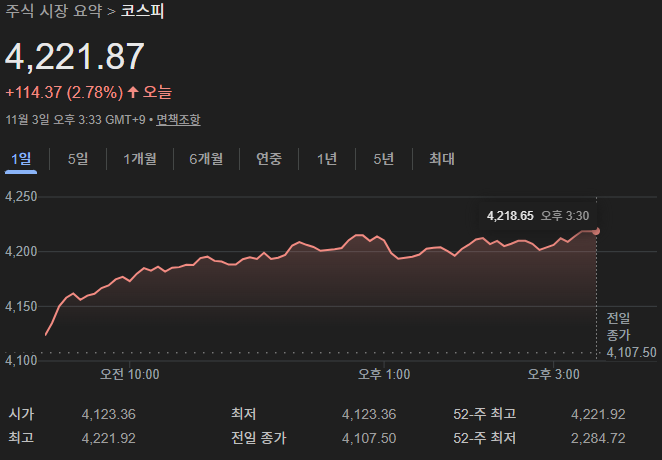Select the 1일 time range tab
662x460 pixels.
pyautogui.click(x=21, y=159)
